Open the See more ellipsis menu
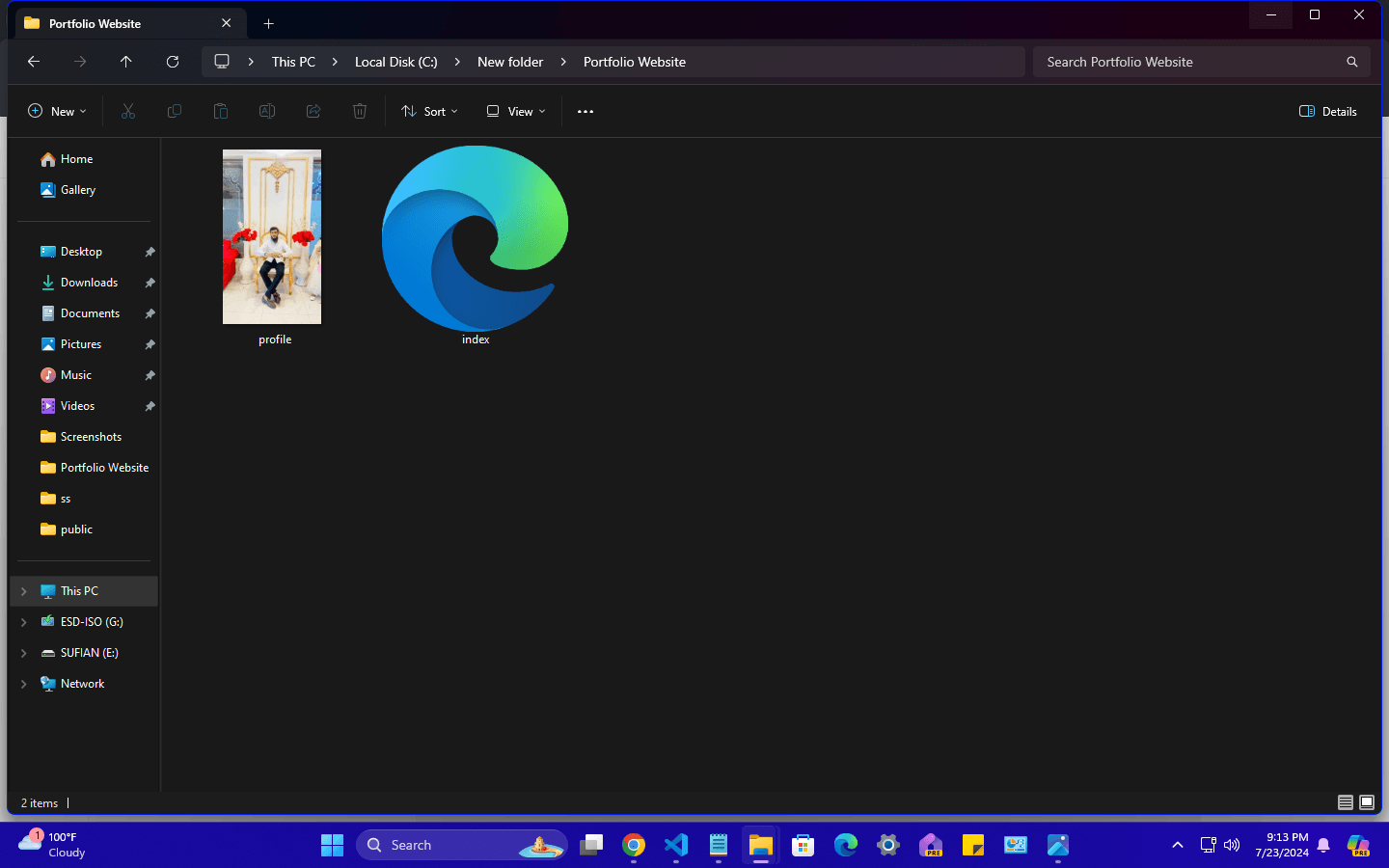This screenshot has height=868, width=1389. click(586, 112)
